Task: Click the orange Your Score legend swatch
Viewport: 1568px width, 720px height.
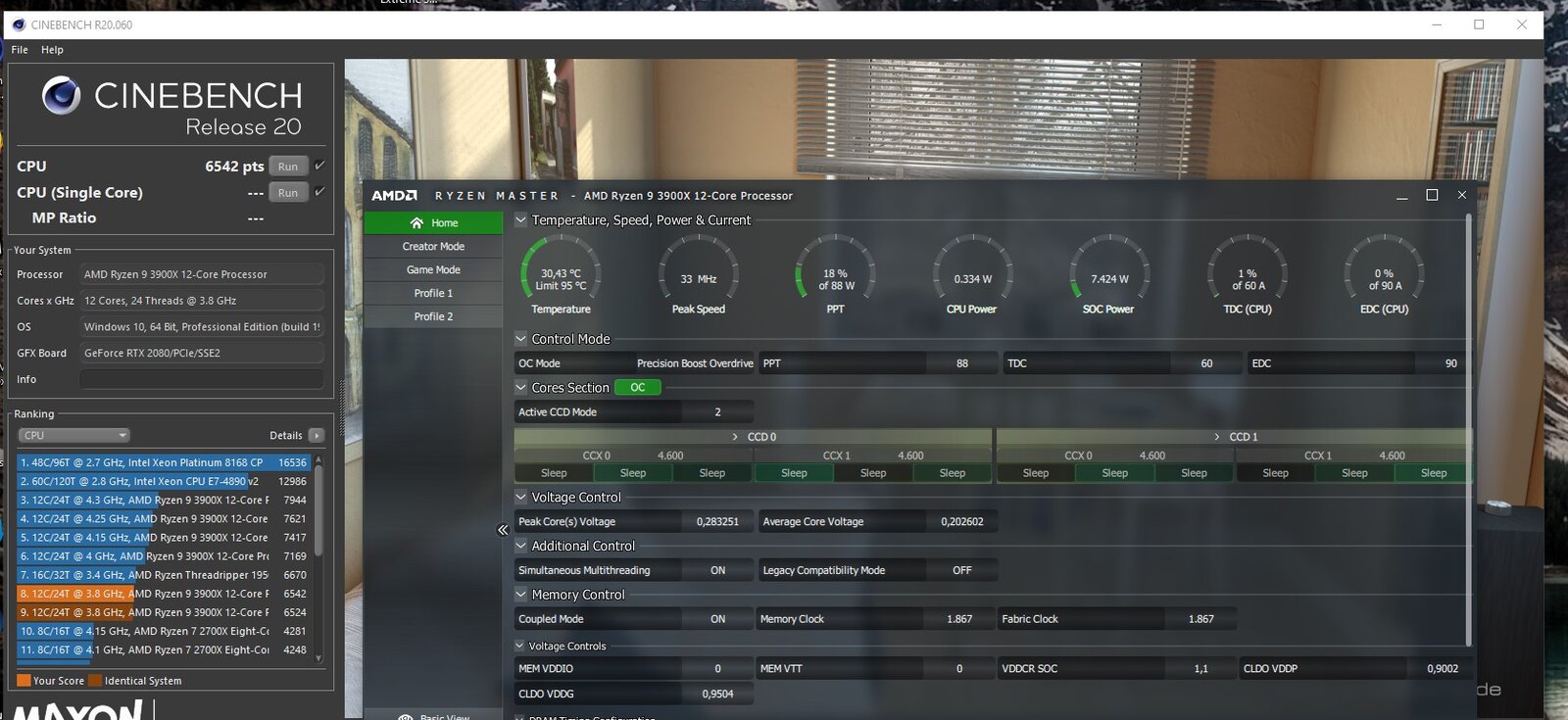Action: 24,681
